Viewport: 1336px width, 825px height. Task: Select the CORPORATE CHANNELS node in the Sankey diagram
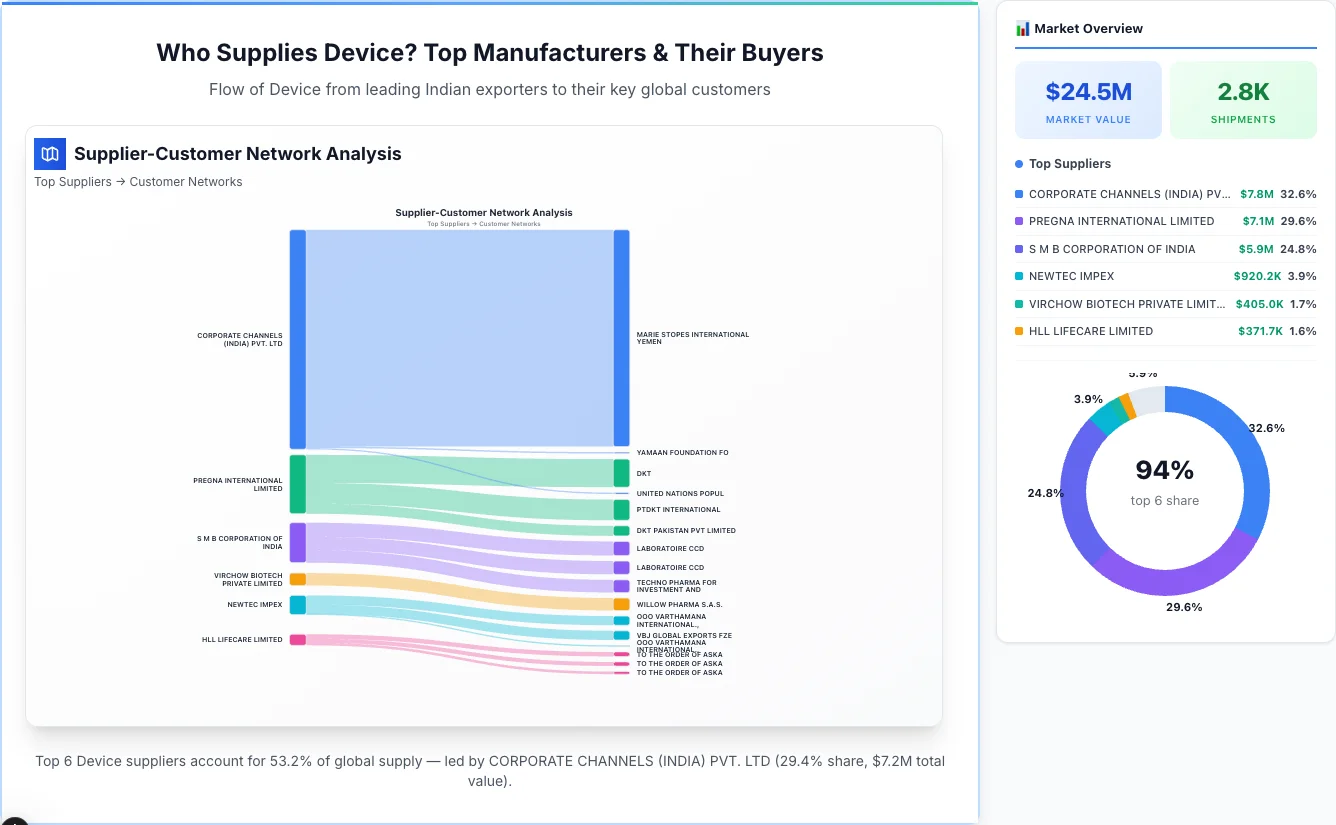296,335
